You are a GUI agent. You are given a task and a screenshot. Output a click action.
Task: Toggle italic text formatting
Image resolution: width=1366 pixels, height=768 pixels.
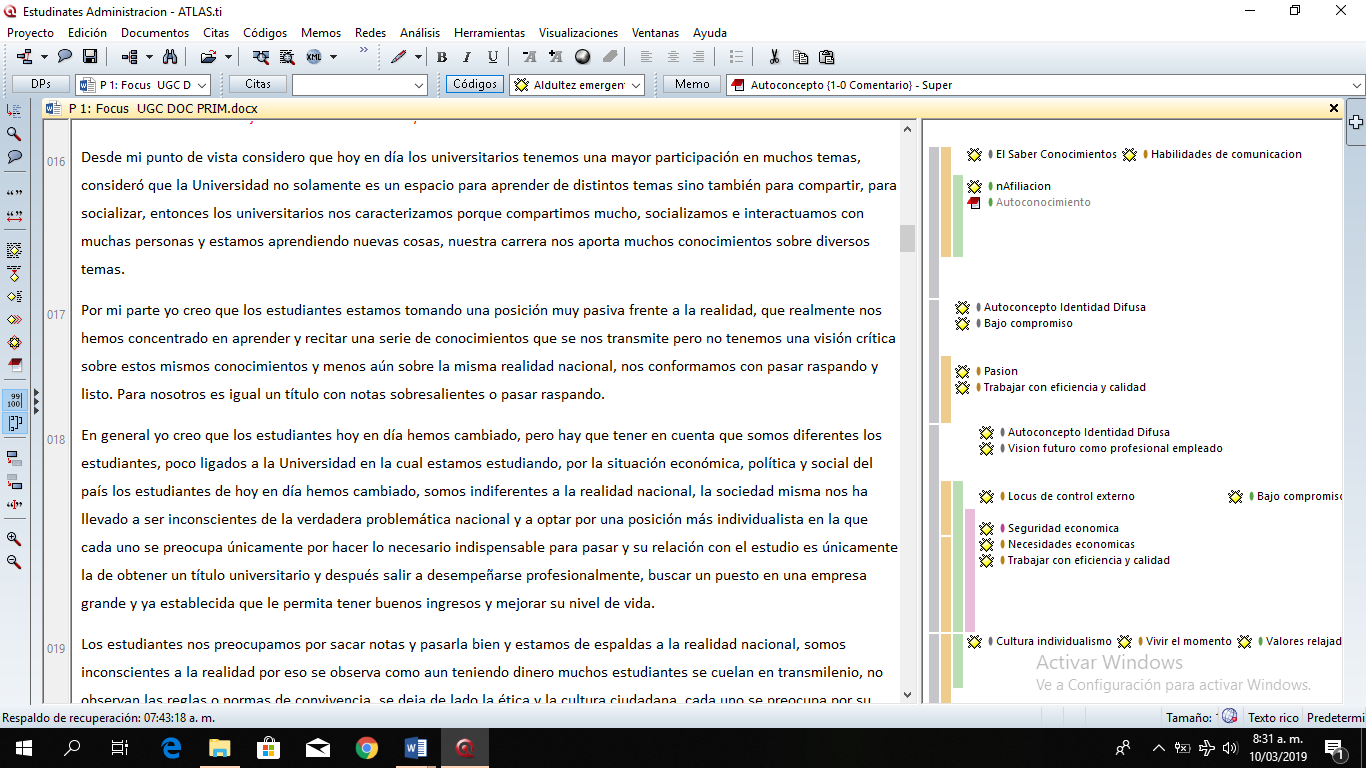pyautogui.click(x=467, y=57)
